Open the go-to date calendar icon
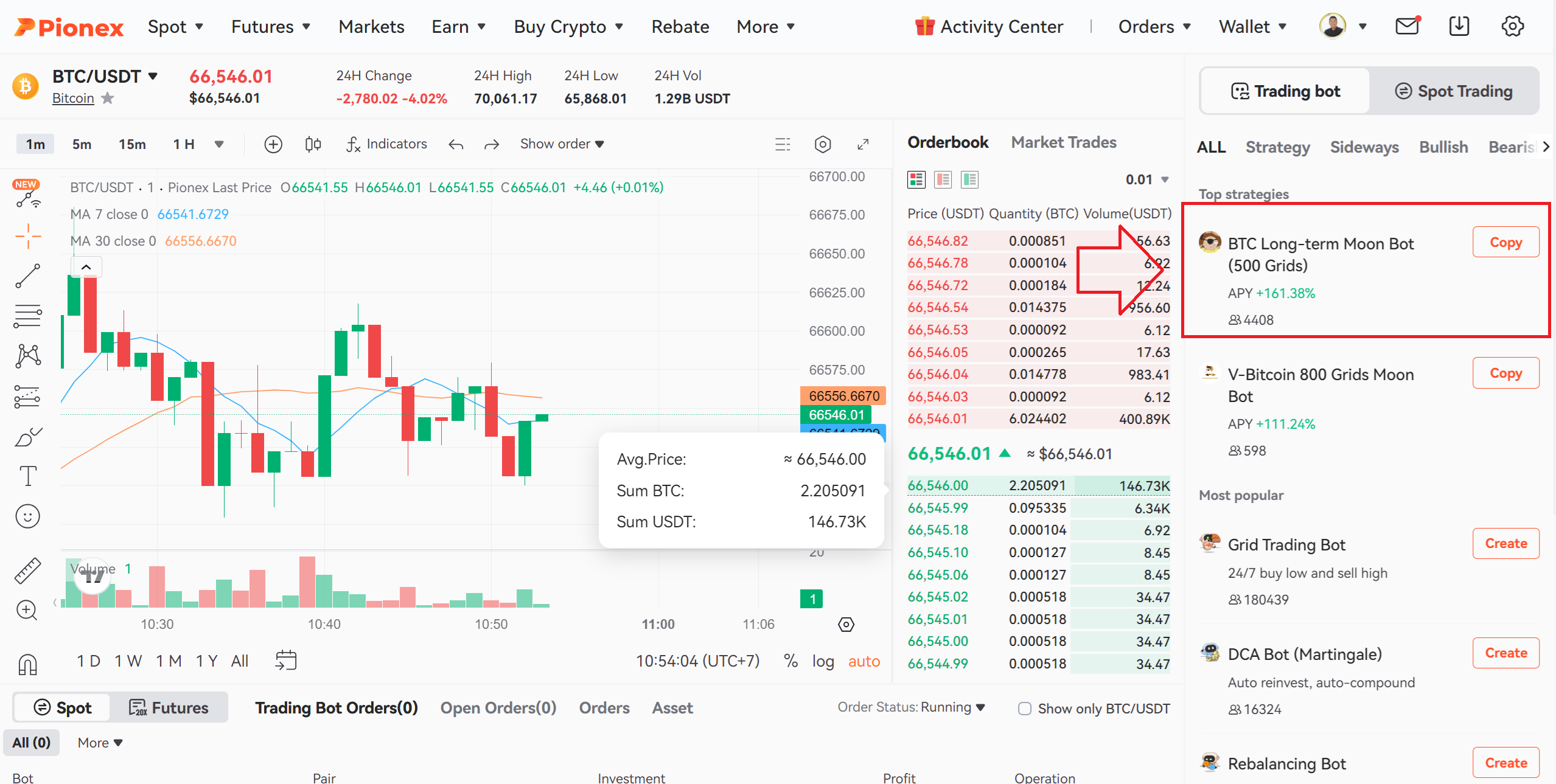 pos(286,660)
